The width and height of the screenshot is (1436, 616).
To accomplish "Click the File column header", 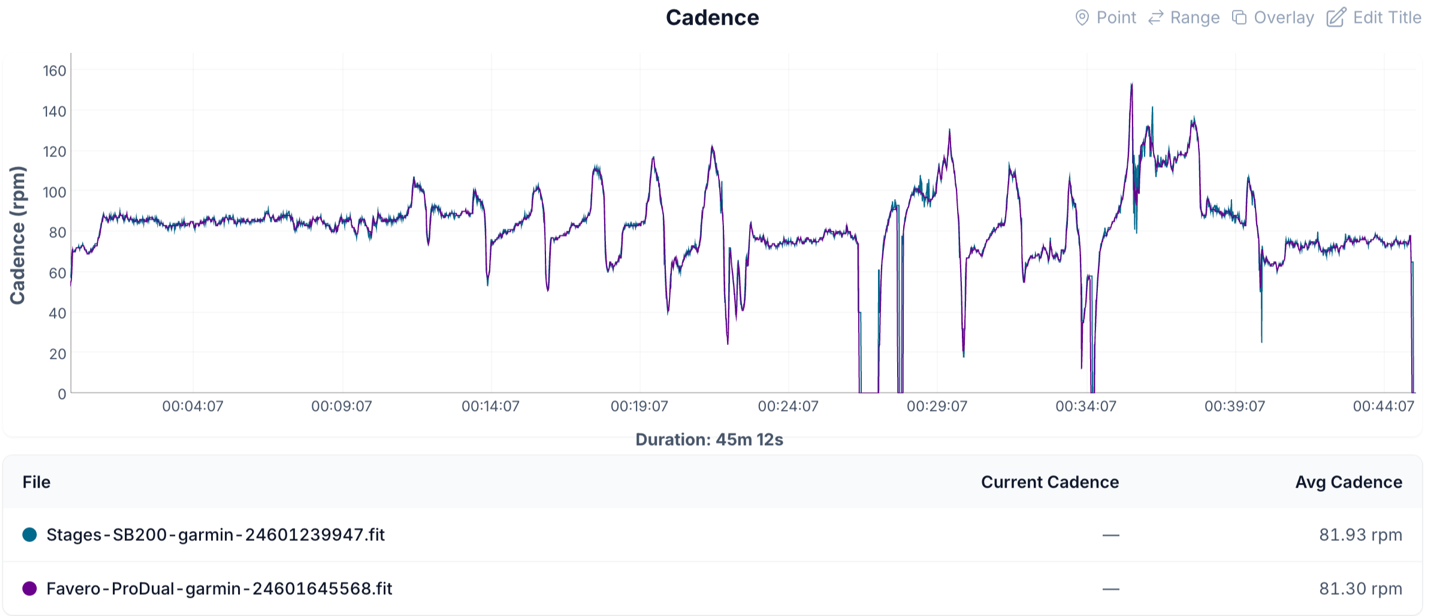I will tap(36, 482).
